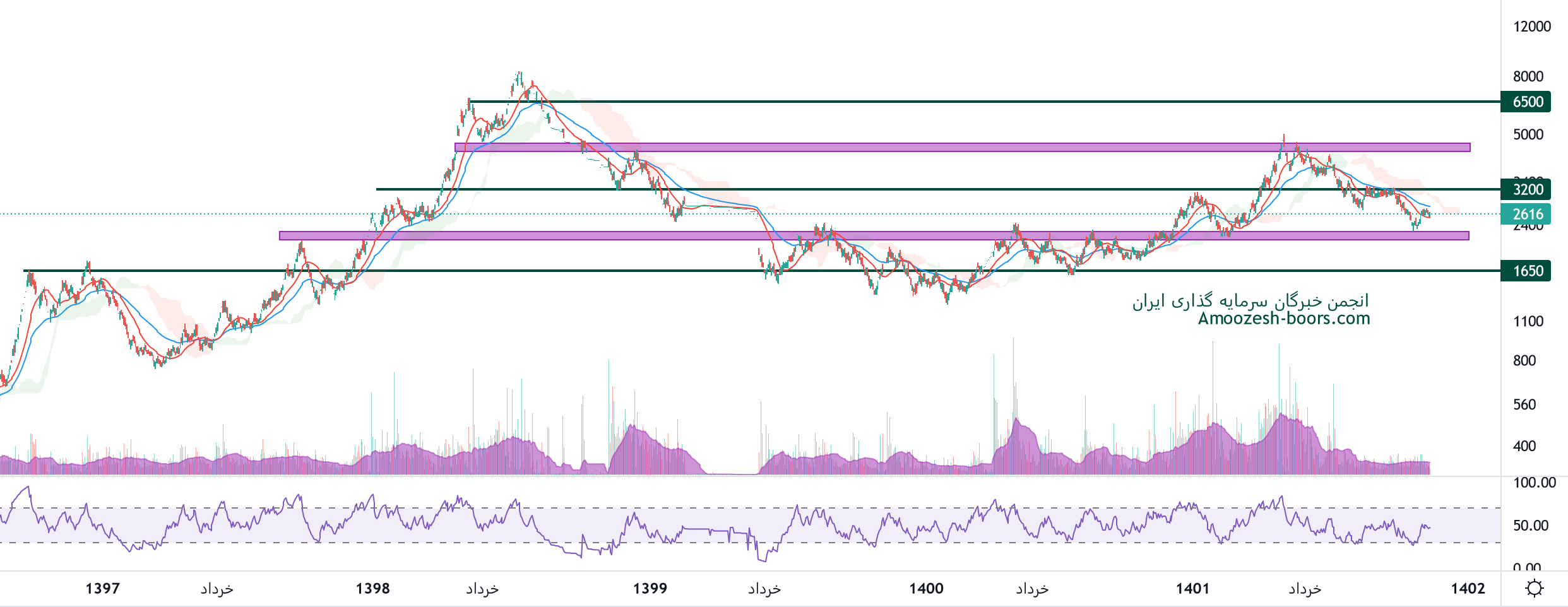
Task: Click the 1399 year on time axis
Action: tap(650, 589)
